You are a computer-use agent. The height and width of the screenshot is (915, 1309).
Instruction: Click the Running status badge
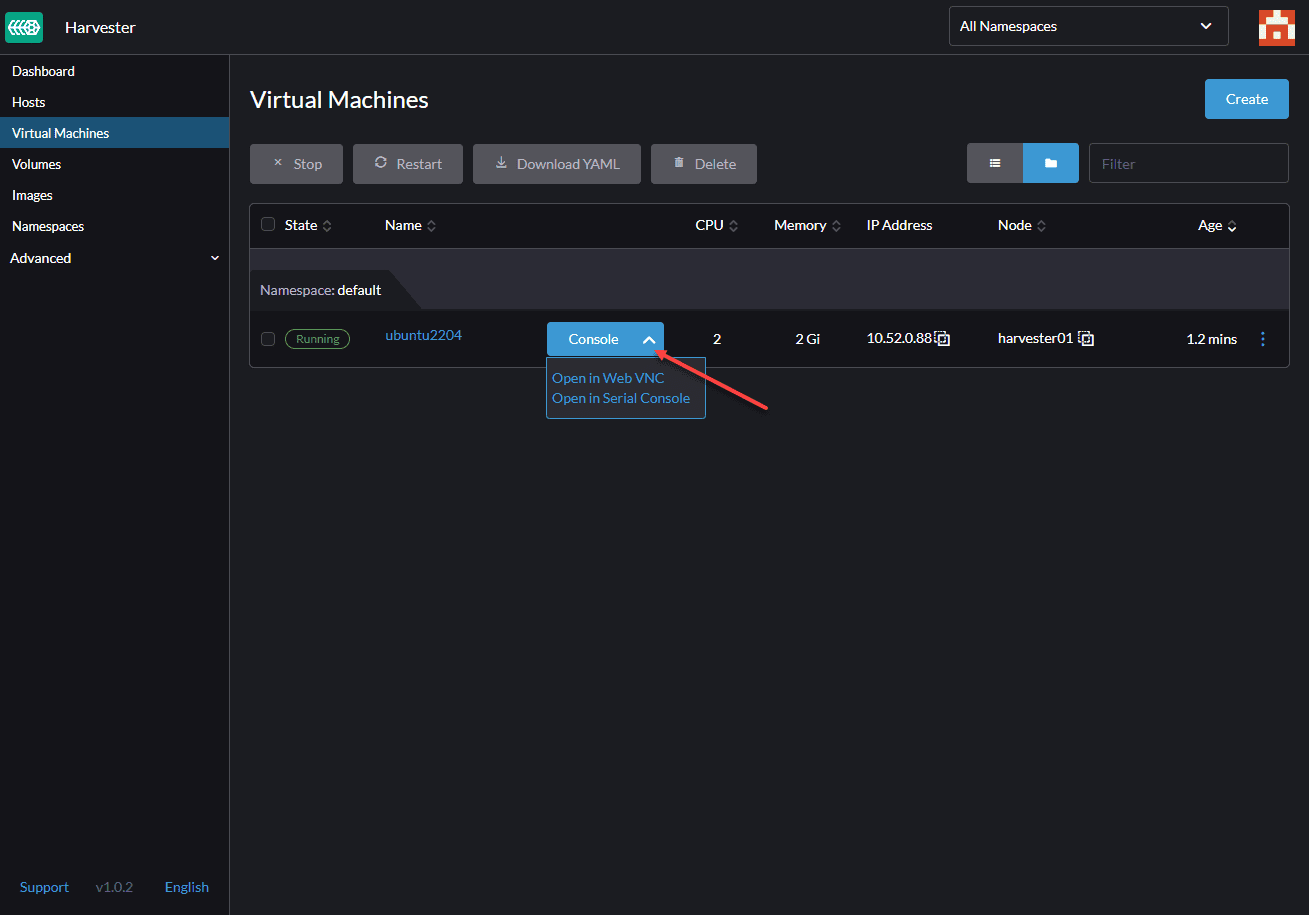[x=317, y=339]
